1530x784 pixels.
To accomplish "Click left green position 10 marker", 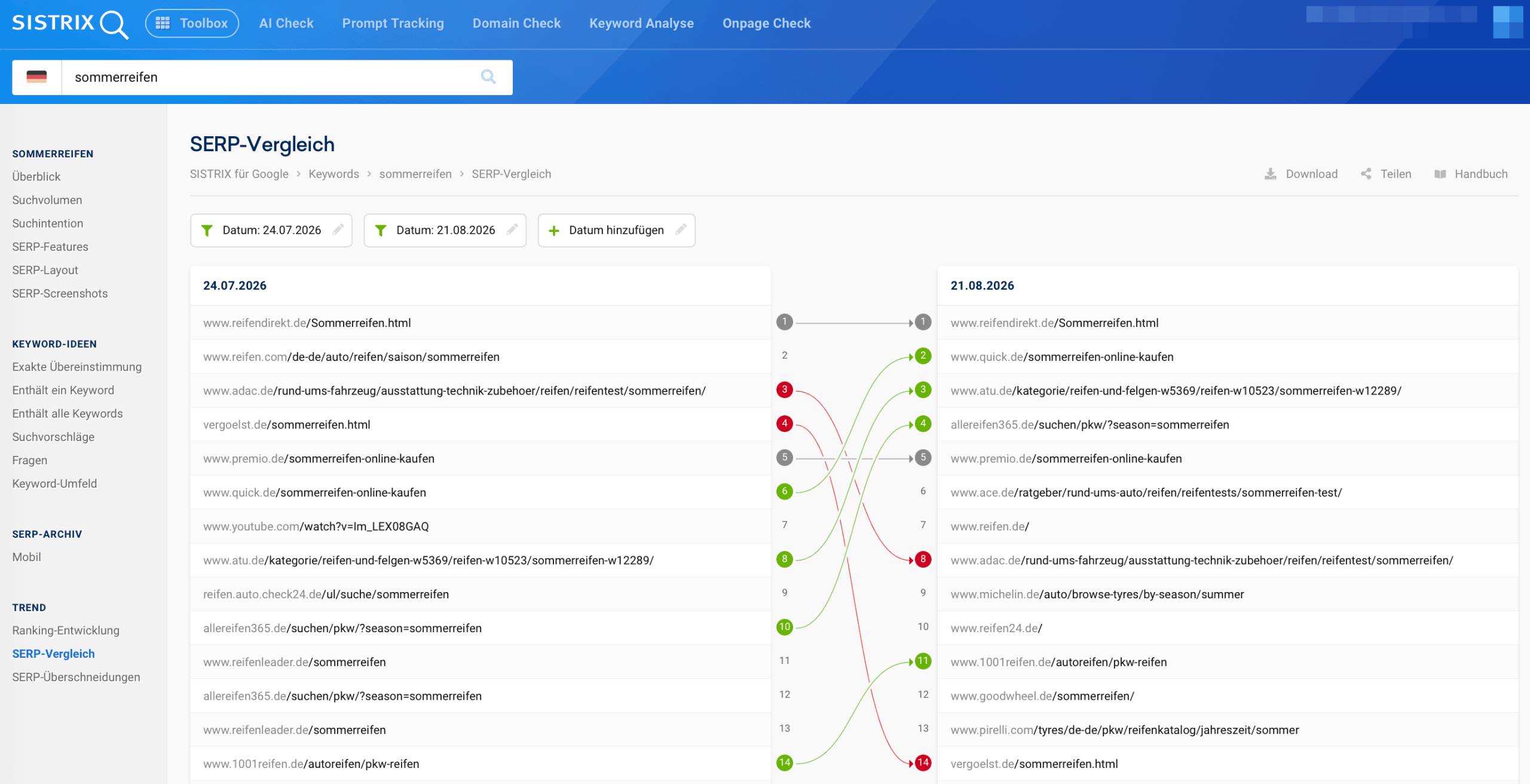I will click(785, 627).
